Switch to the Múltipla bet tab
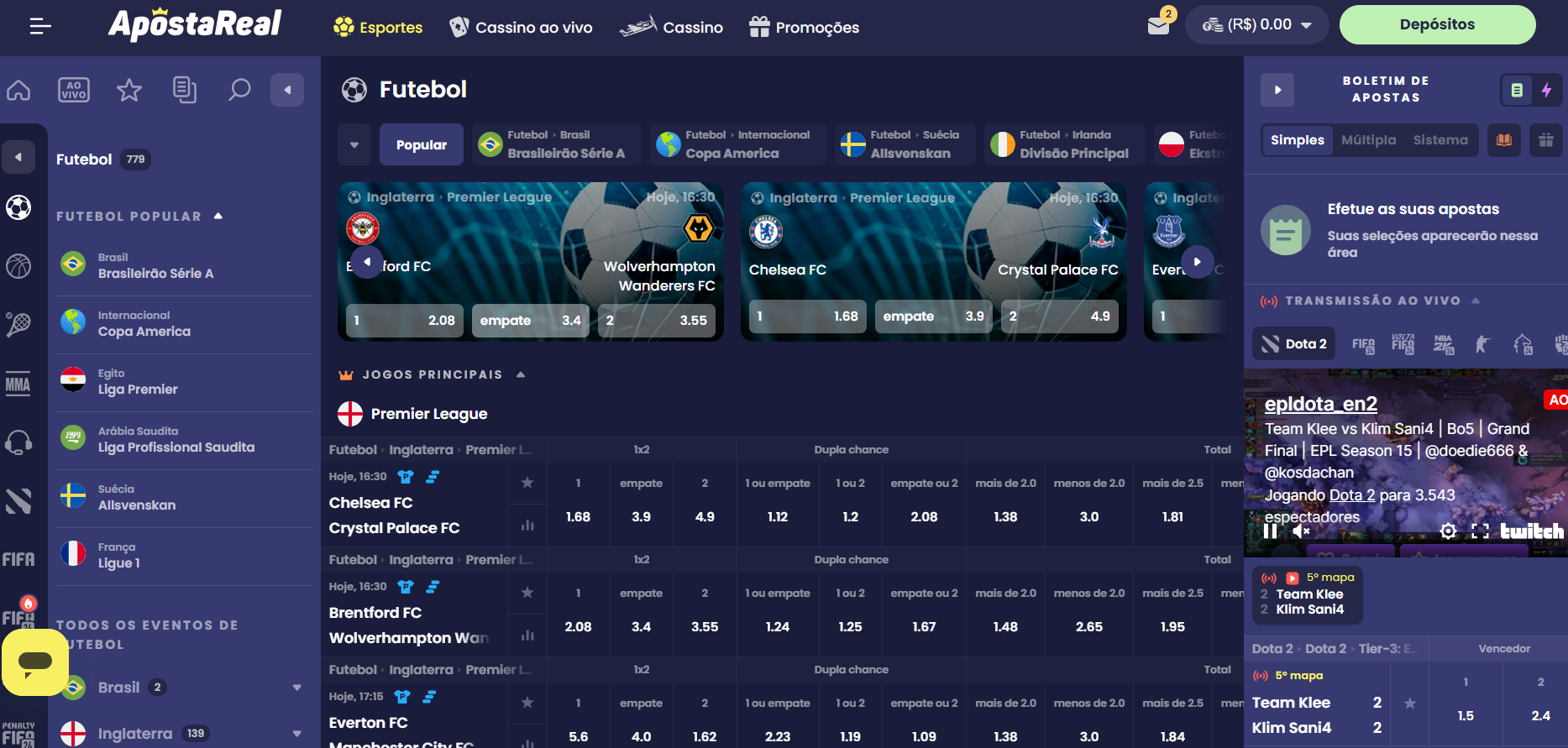Viewport: 1568px width, 748px height. coord(1368,140)
